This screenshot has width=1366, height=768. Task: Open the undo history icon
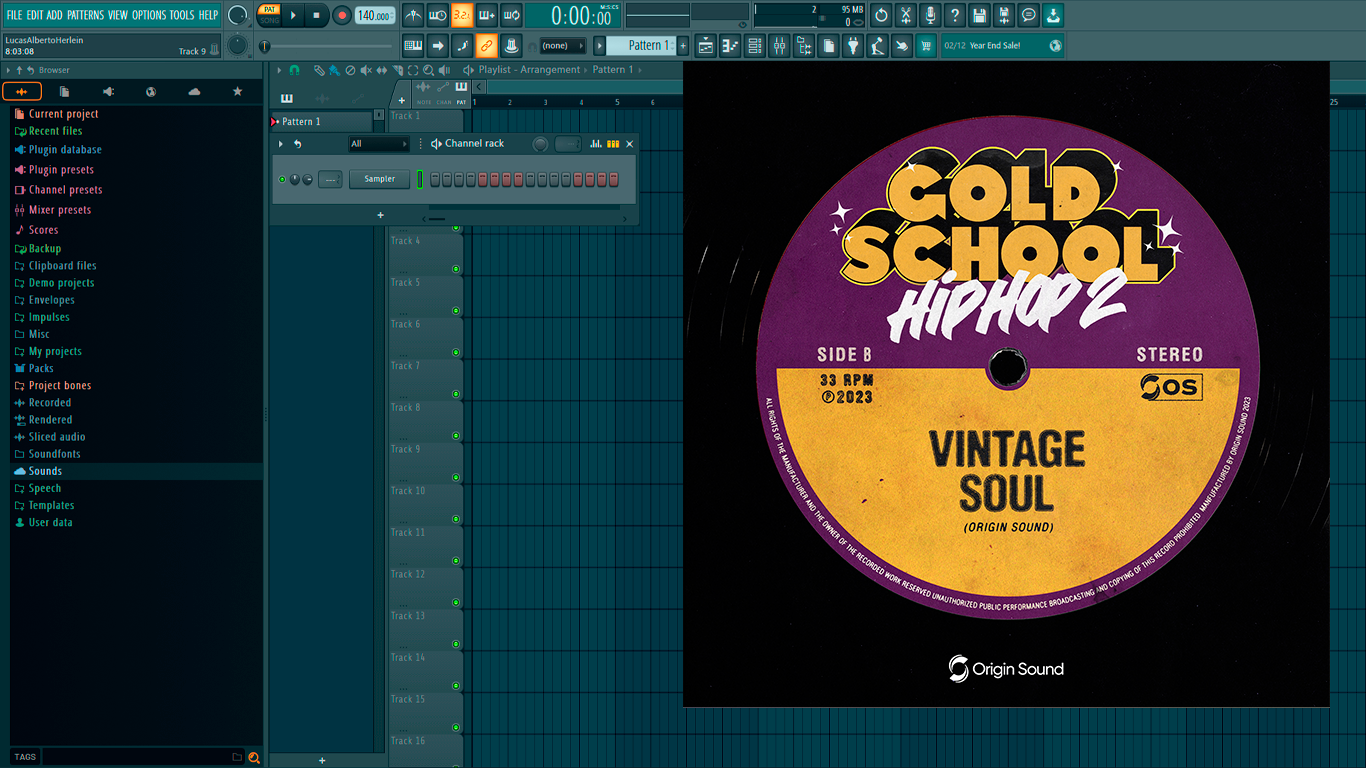point(881,15)
